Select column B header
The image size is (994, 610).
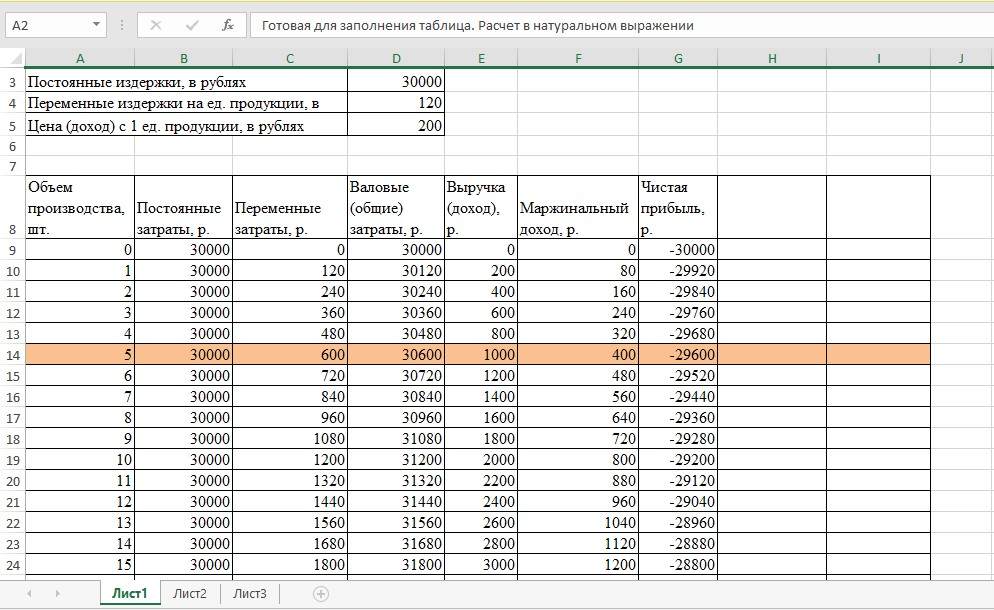click(x=184, y=58)
